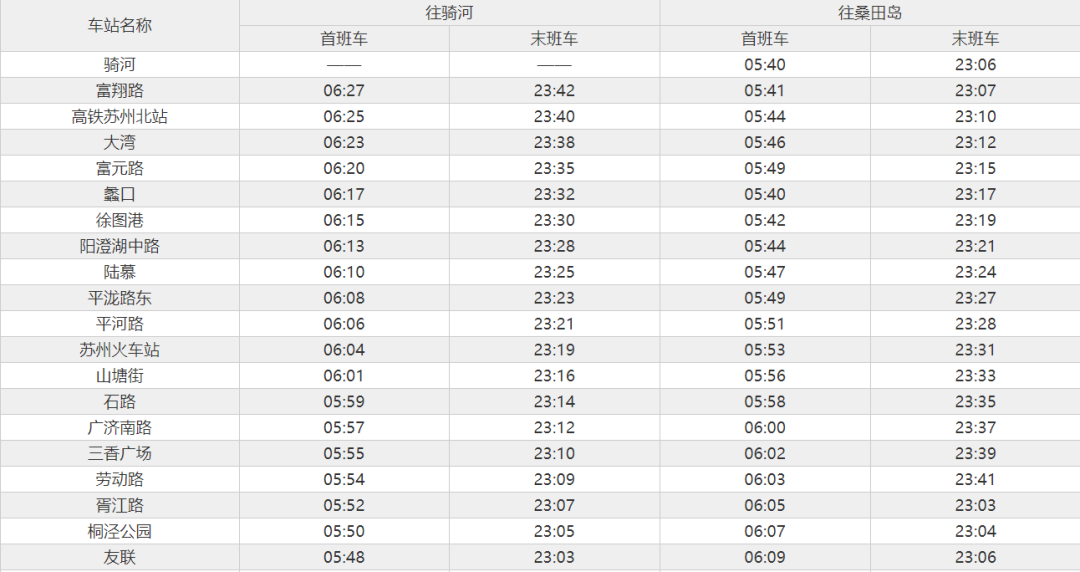This screenshot has width=1080, height=572.
Task: Click 末班车 header under 往桑田岛
Action: (x=975, y=39)
